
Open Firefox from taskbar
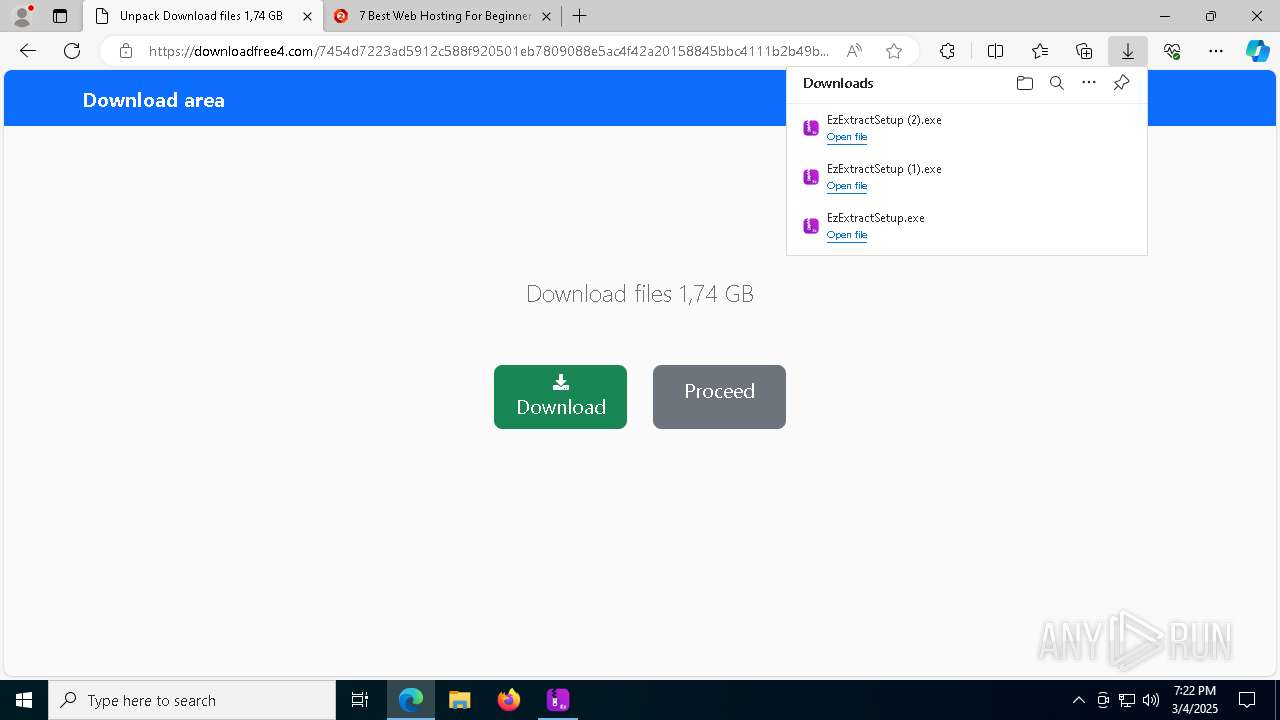click(x=509, y=700)
